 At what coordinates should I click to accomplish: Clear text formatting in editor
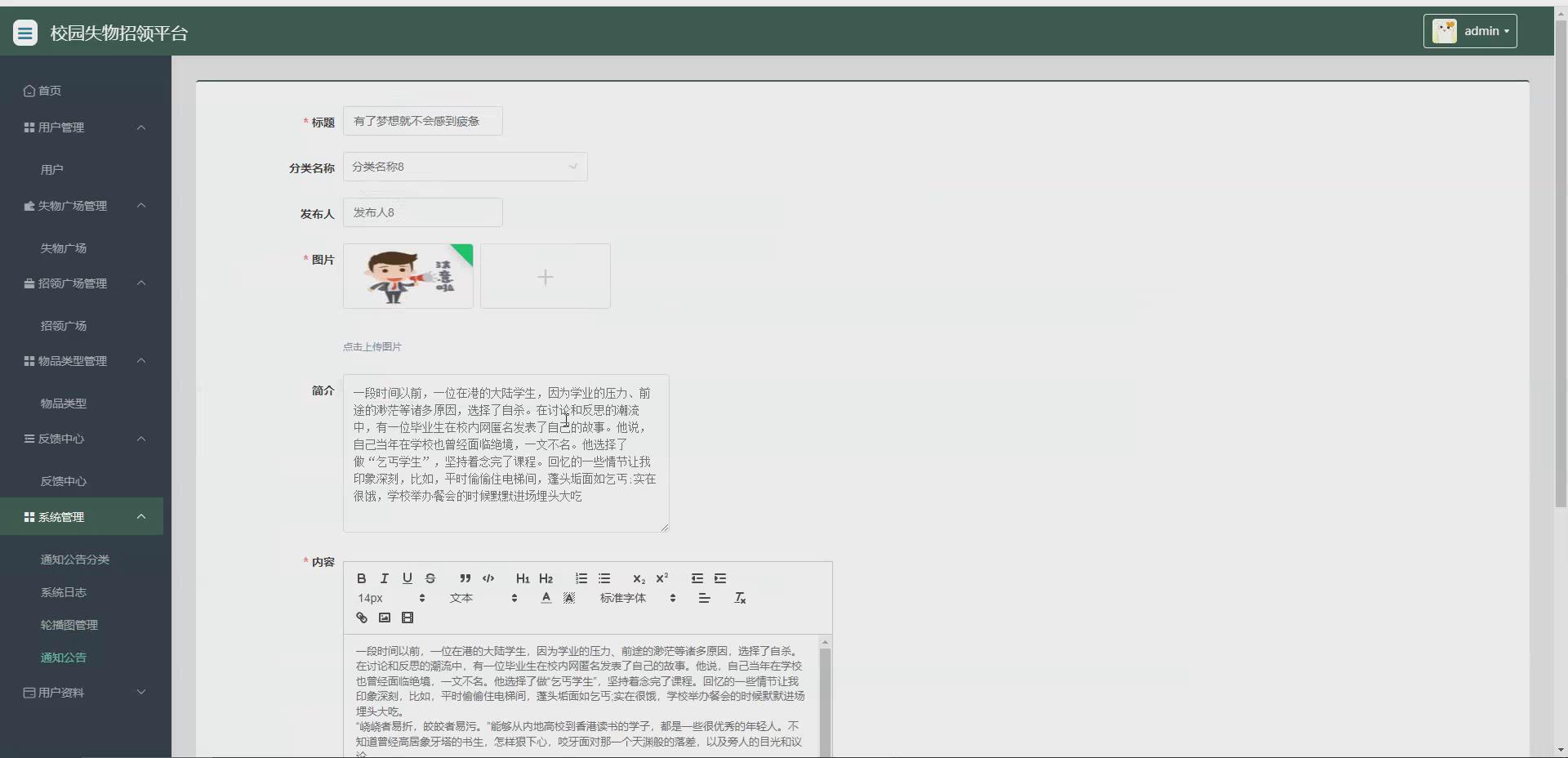740,598
